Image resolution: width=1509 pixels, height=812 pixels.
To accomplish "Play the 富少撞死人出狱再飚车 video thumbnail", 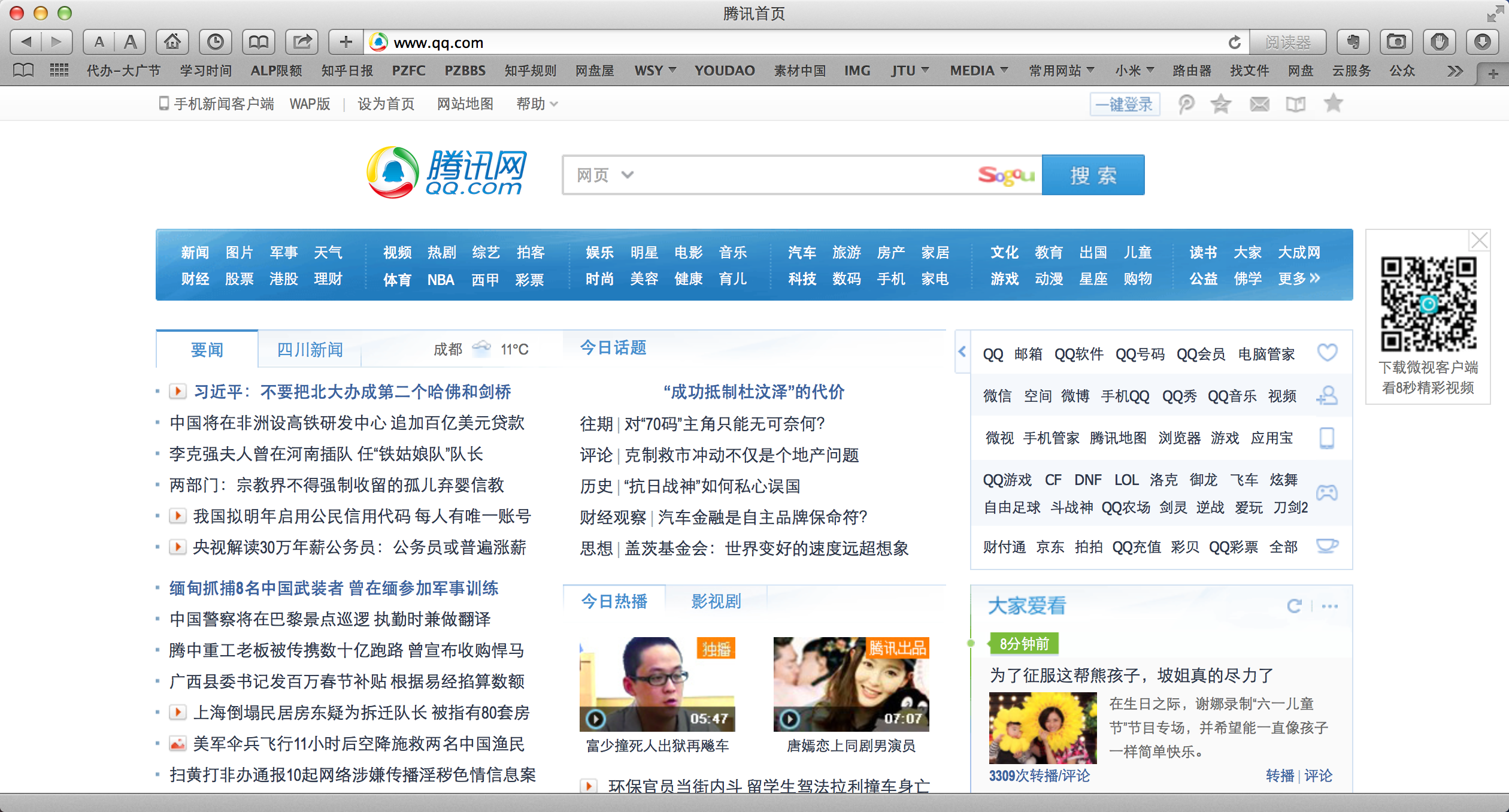I will (657, 684).
